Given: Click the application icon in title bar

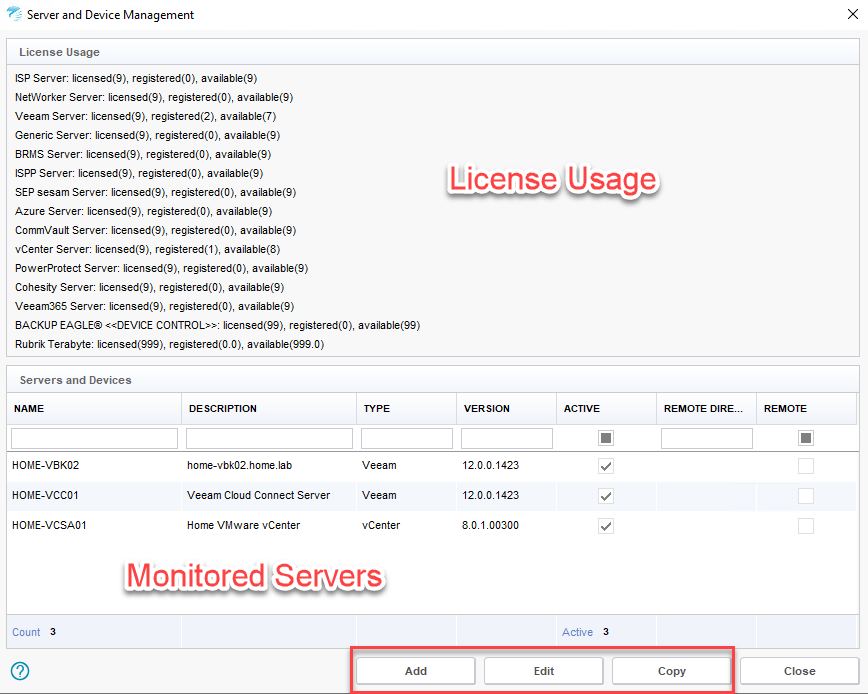Looking at the screenshot, I should coord(13,15).
